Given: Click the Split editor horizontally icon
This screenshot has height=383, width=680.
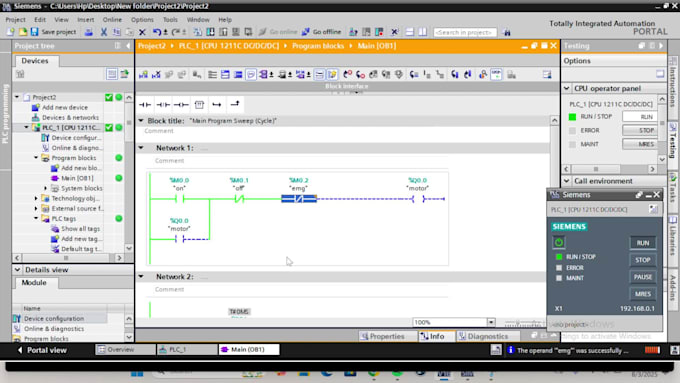Looking at the screenshot, I should click(x=410, y=32).
